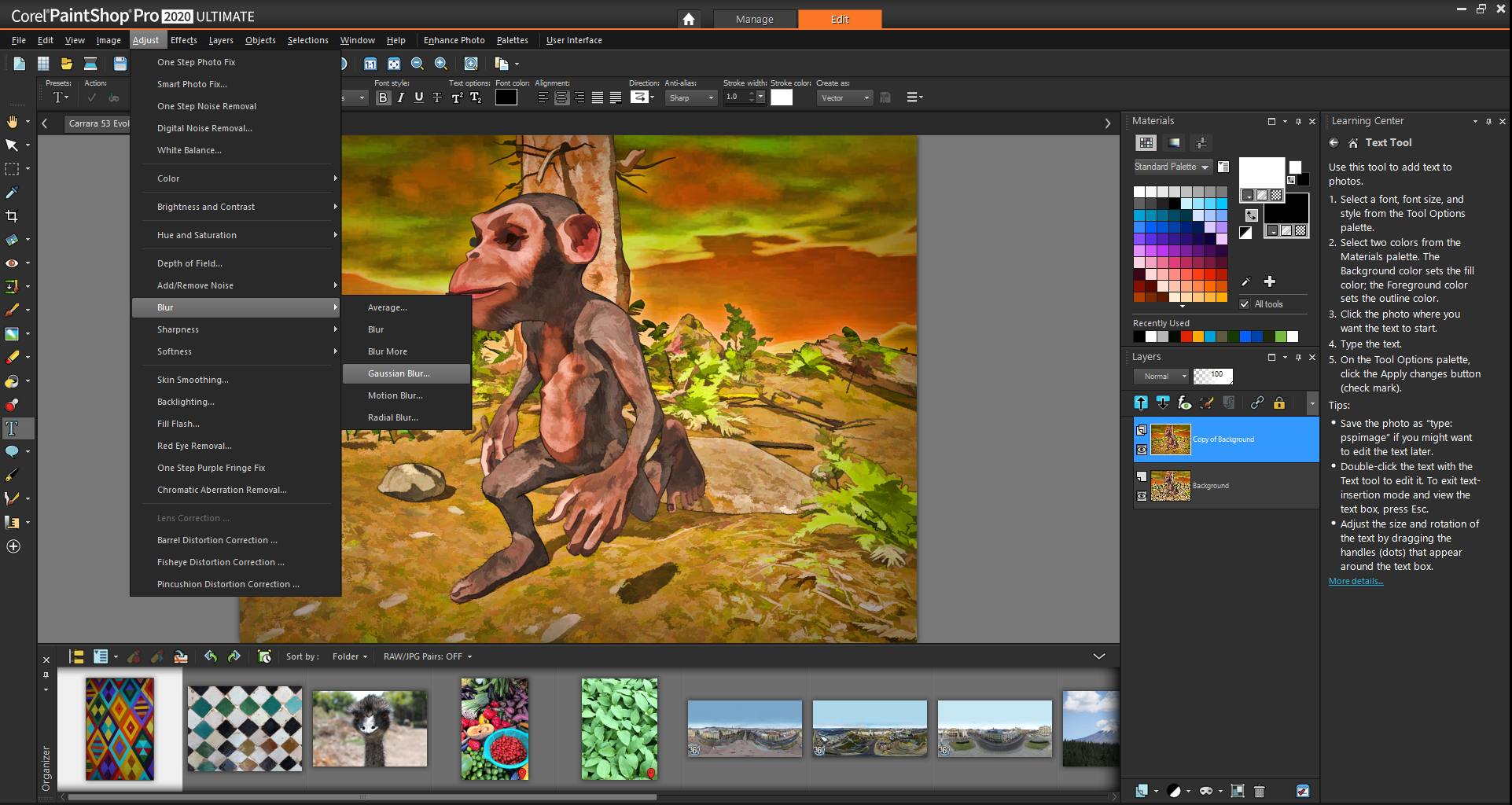
Task: Toggle the All tools checkbox
Action: 1245,304
